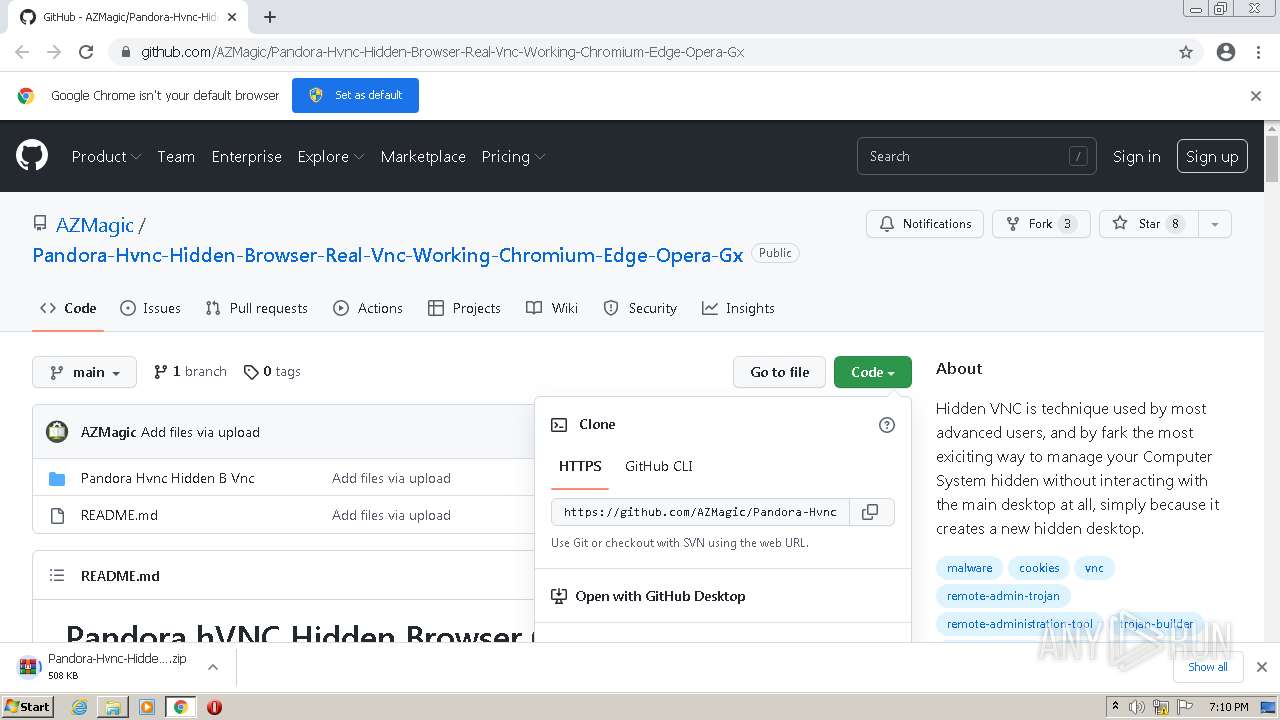Click the AZMagic owner link
This screenshot has height=720, width=1280.
click(95, 226)
